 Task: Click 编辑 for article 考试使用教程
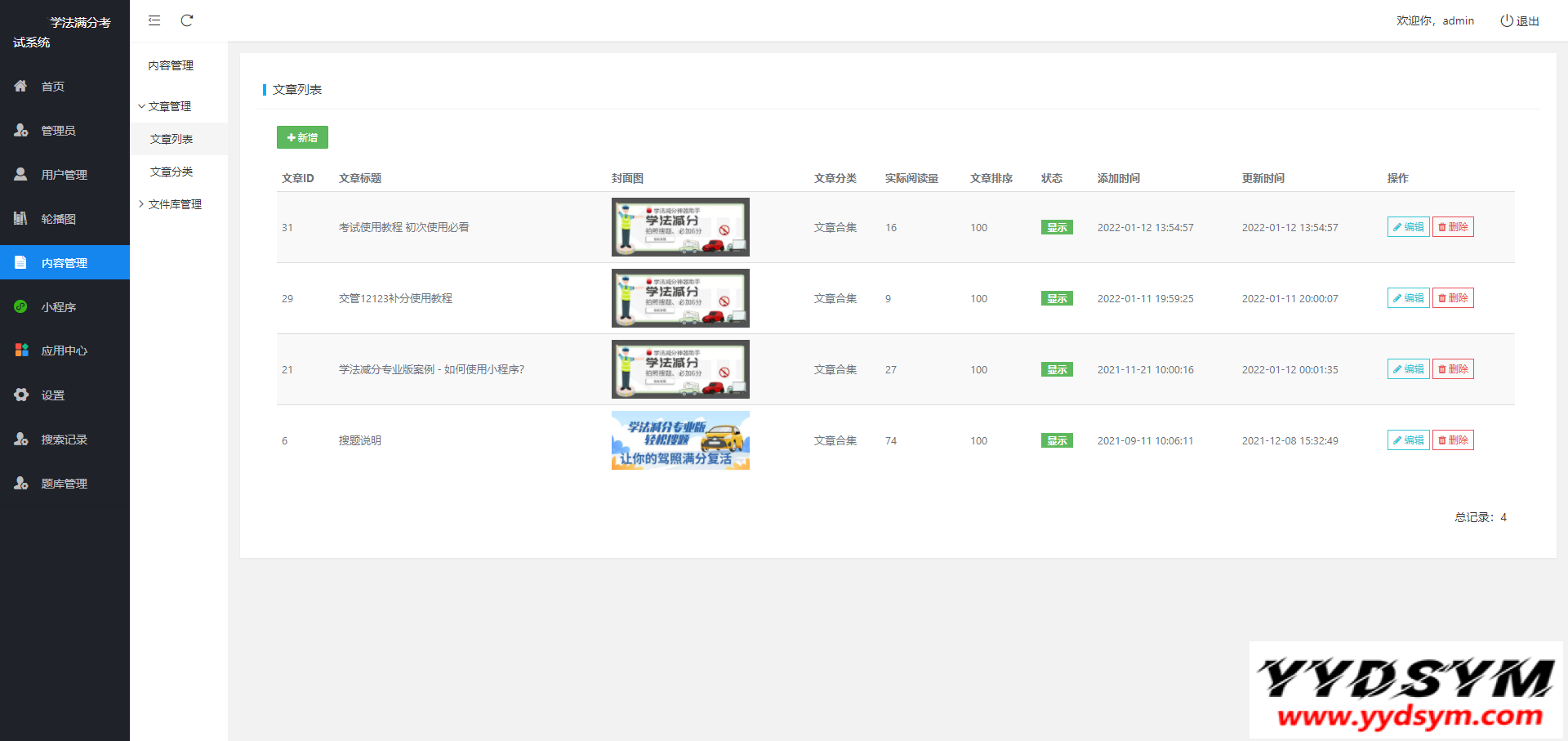tap(1408, 227)
